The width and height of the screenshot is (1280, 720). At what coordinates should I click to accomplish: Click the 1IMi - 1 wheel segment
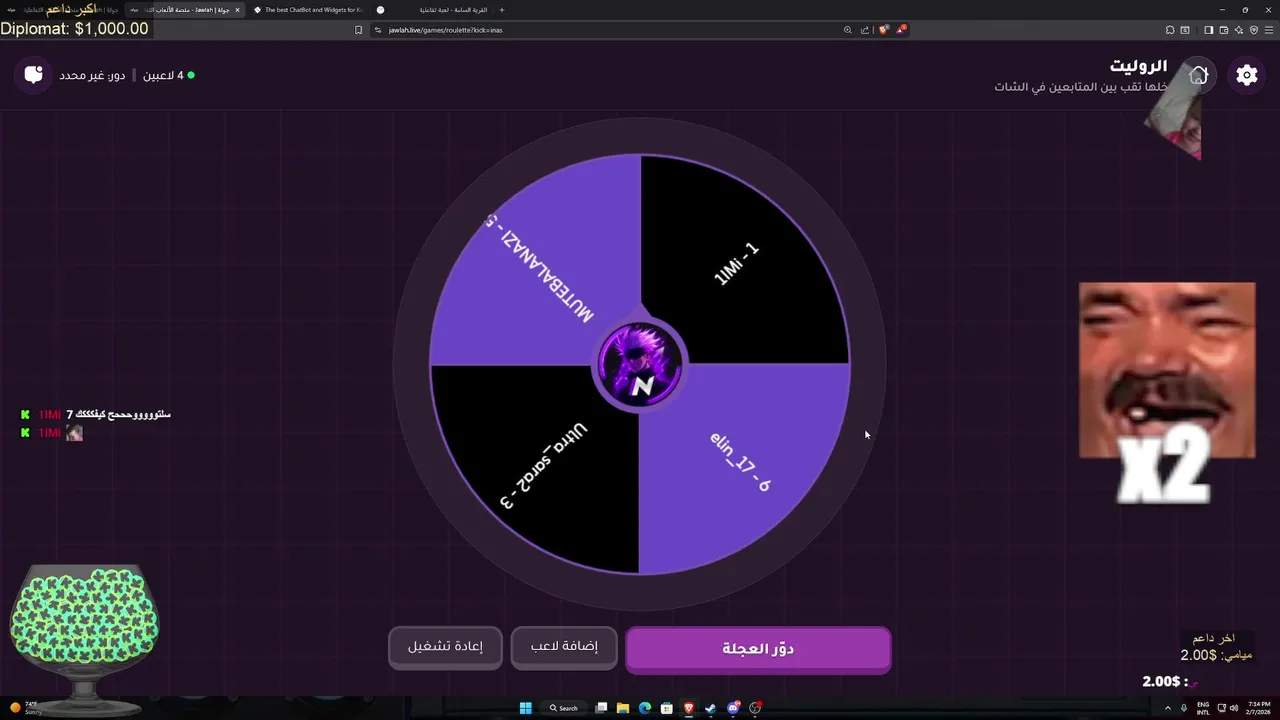click(x=738, y=264)
